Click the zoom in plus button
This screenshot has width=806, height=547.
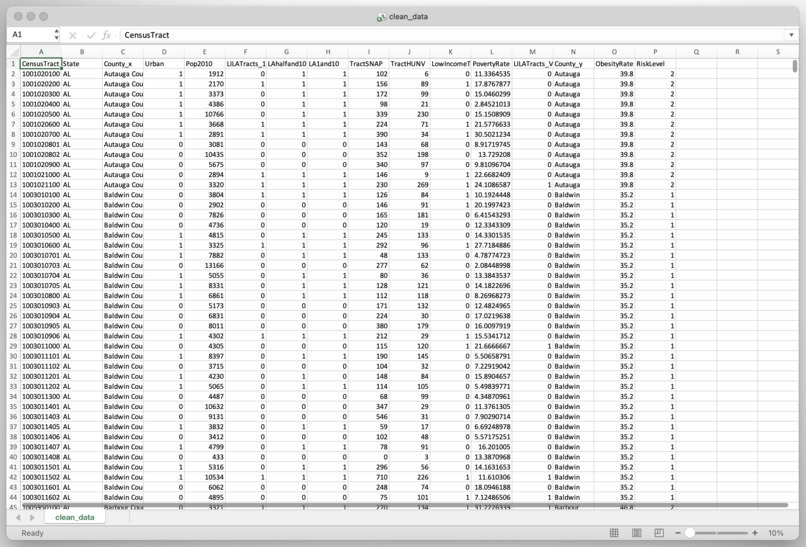tap(755, 533)
